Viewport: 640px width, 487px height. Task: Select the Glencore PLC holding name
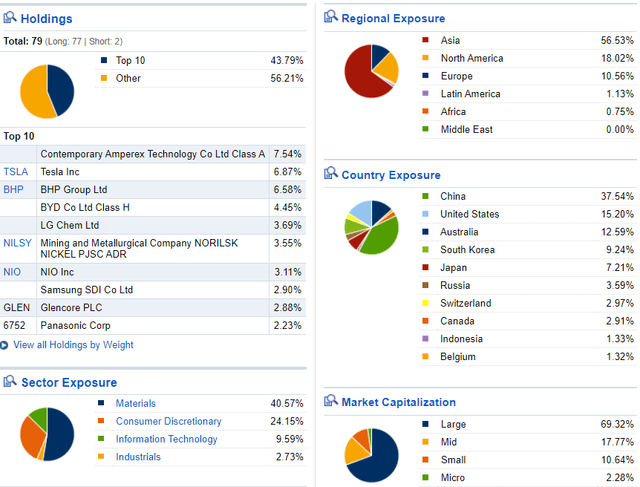[71, 307]
